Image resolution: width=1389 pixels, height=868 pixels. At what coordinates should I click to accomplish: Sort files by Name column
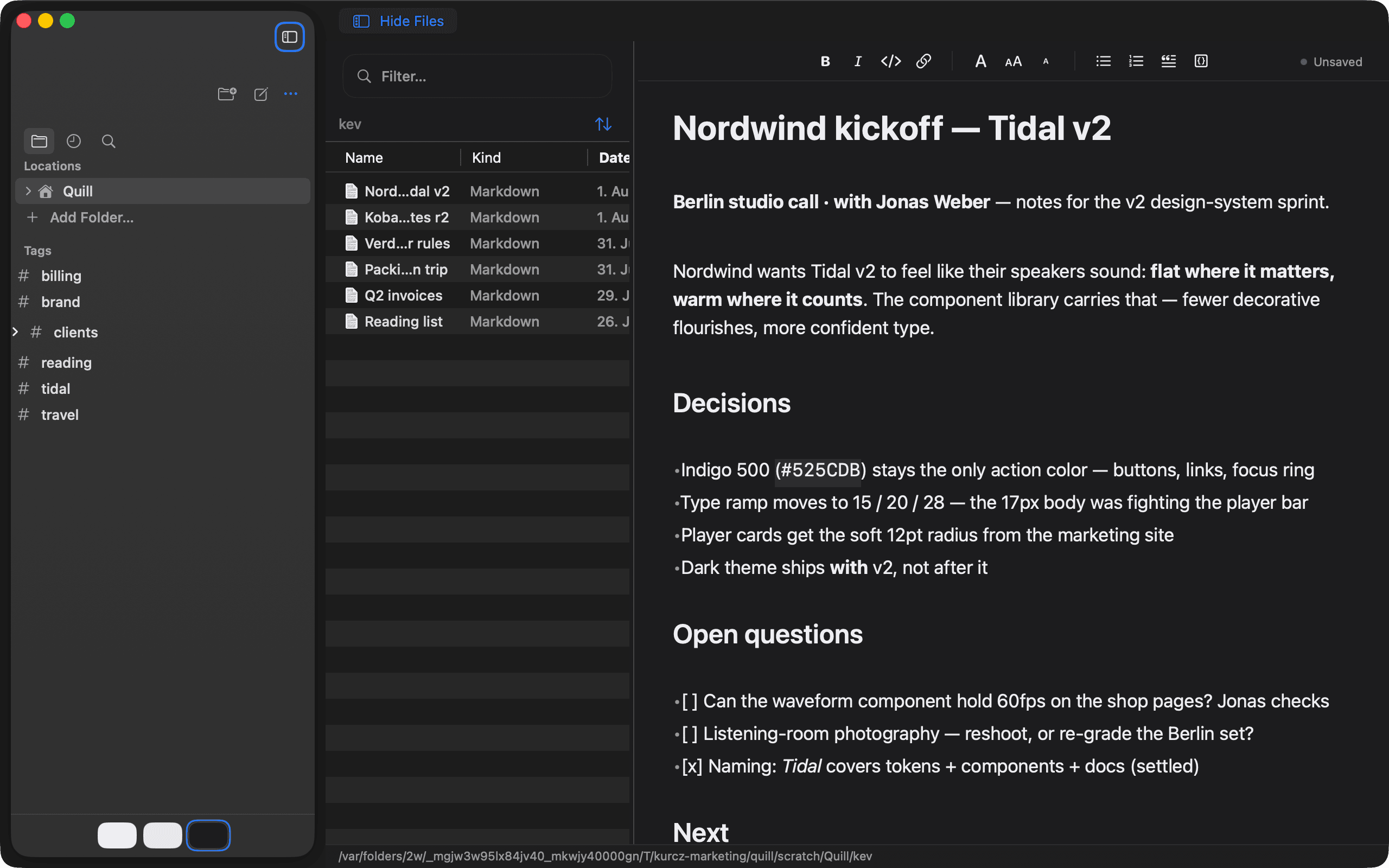[364, 157]
